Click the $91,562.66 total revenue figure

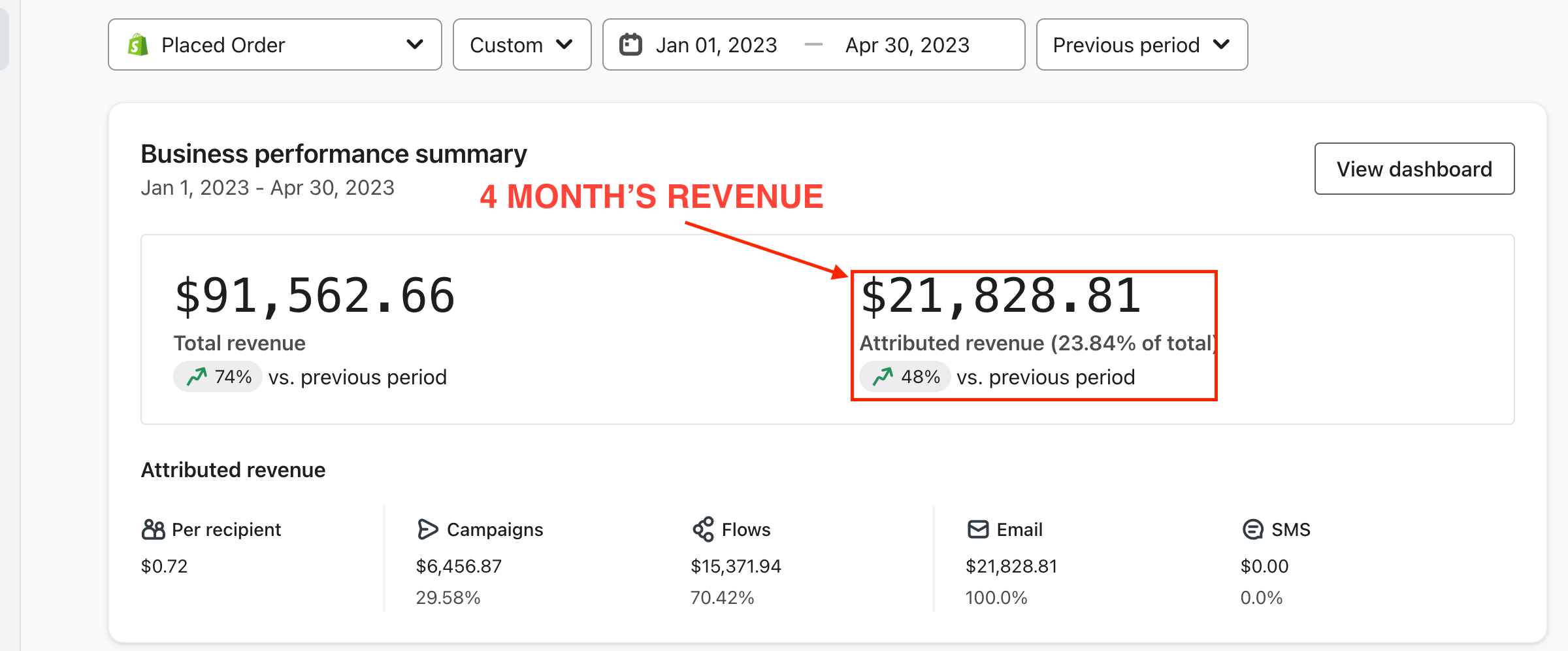coord(314,296)
